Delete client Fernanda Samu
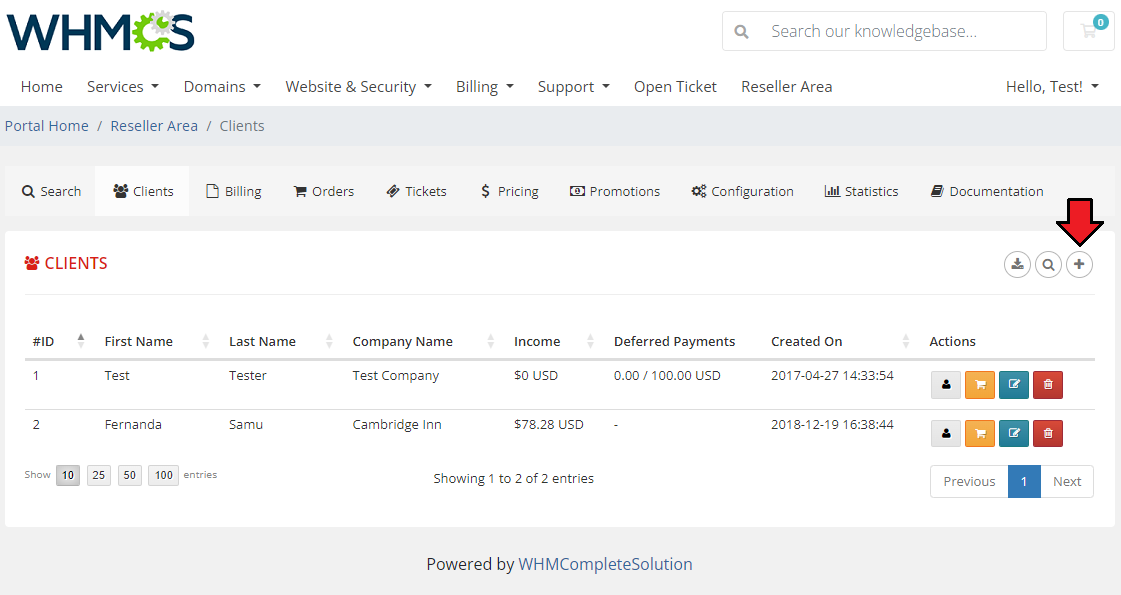Viewport: 1121px width, 595px height. pyautogui.click(x=1048, y=433)
